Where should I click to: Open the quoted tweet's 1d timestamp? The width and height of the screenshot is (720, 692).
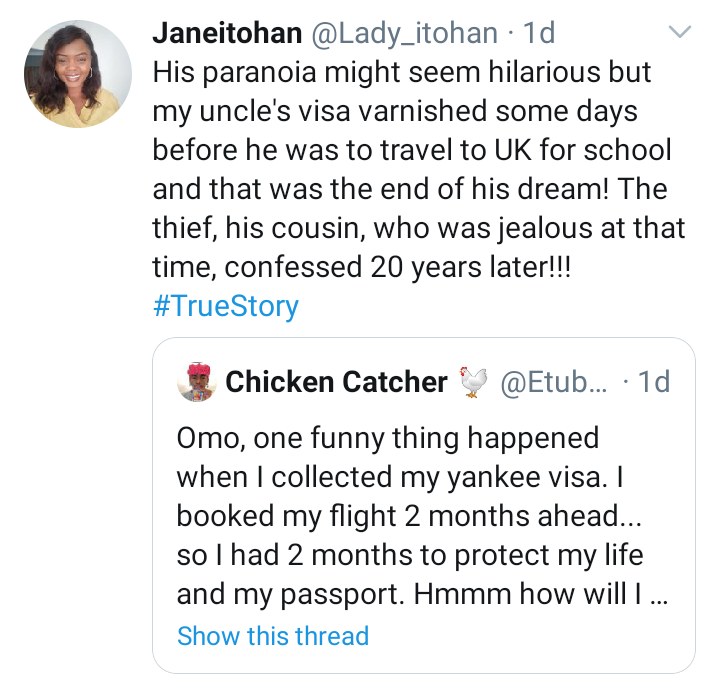(x=649, y=381)
